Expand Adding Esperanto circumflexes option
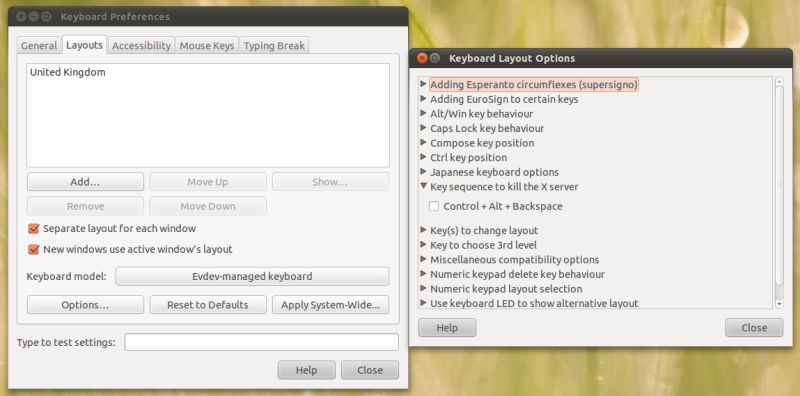The height and width of the screenshot is (396, 800). coord(423,84)
